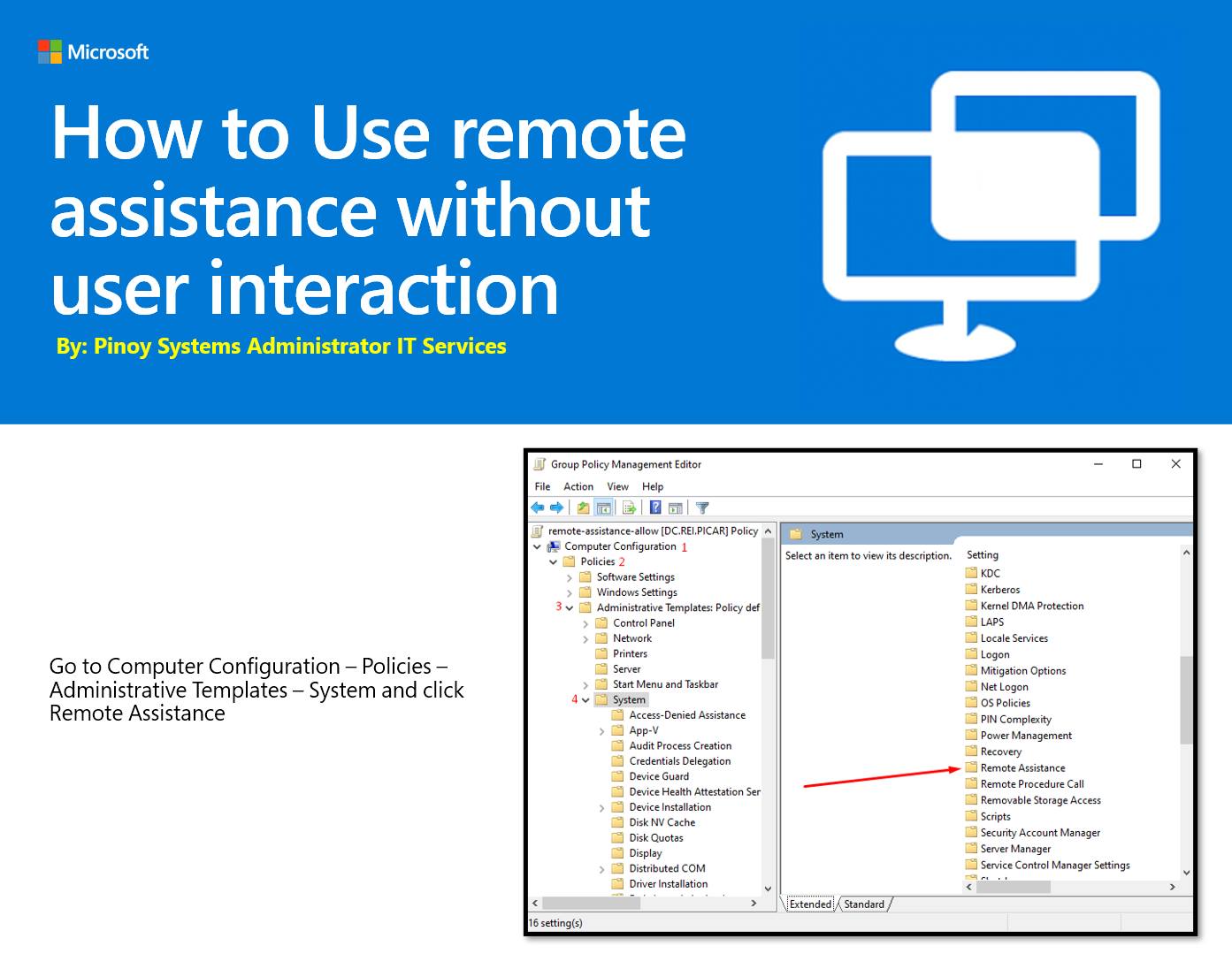Click the settings list horizontal scrollbar thumb

[1014, 887]
